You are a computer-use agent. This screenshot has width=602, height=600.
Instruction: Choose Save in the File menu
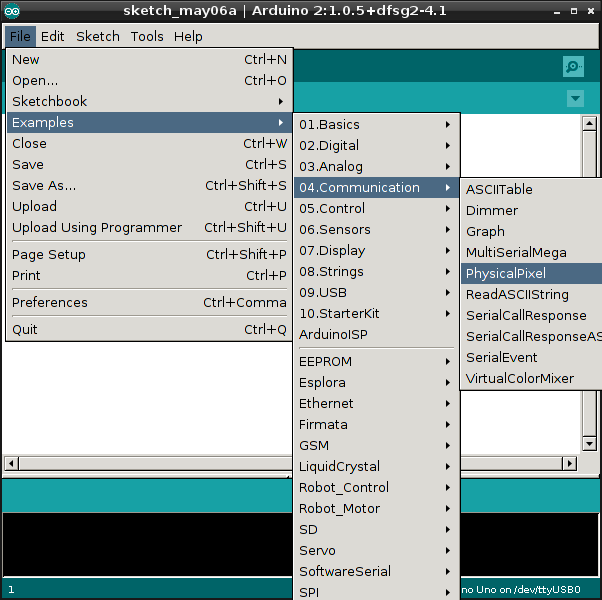[x=149, y=164]
